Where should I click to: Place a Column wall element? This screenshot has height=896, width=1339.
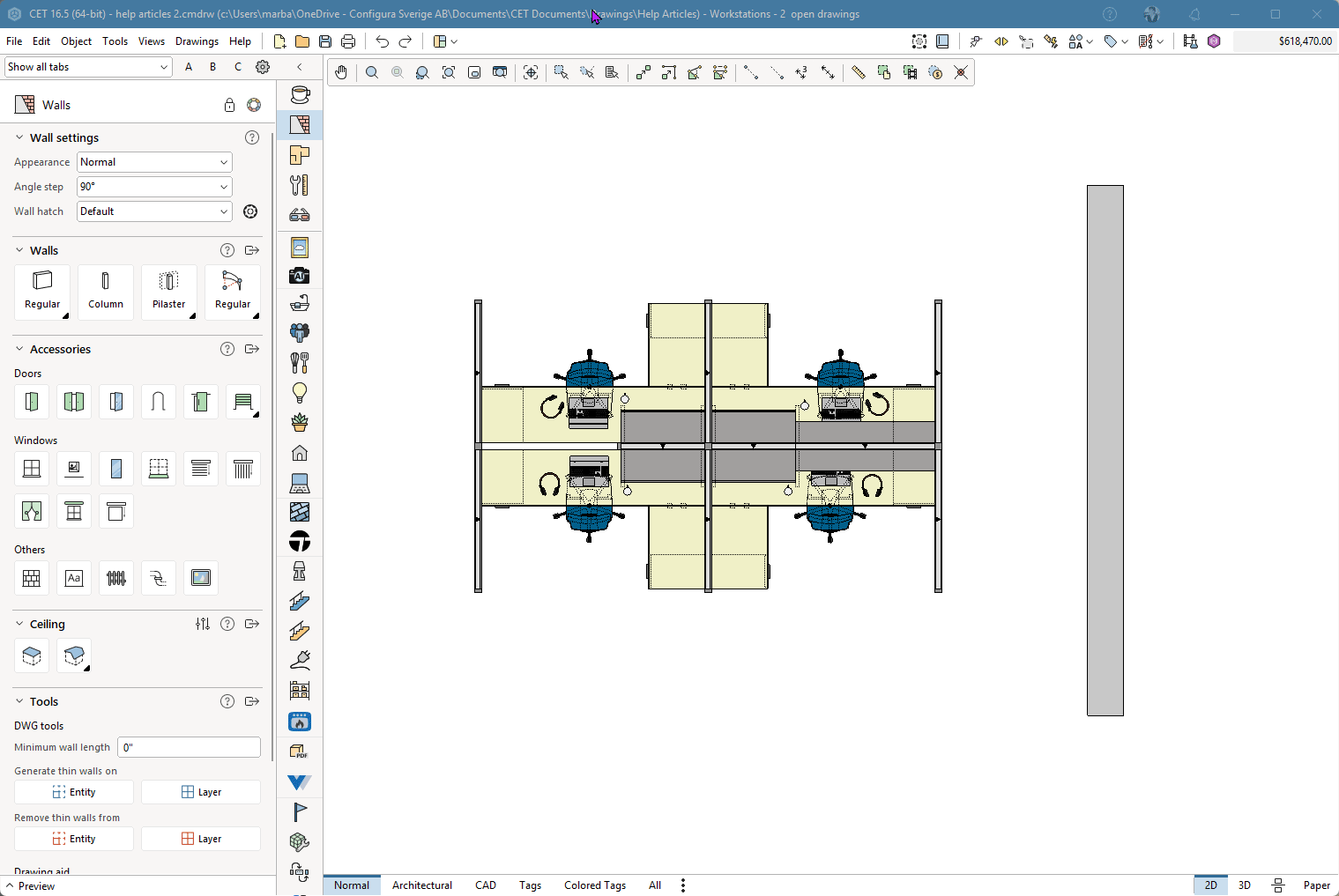click(x=106, y=292)
